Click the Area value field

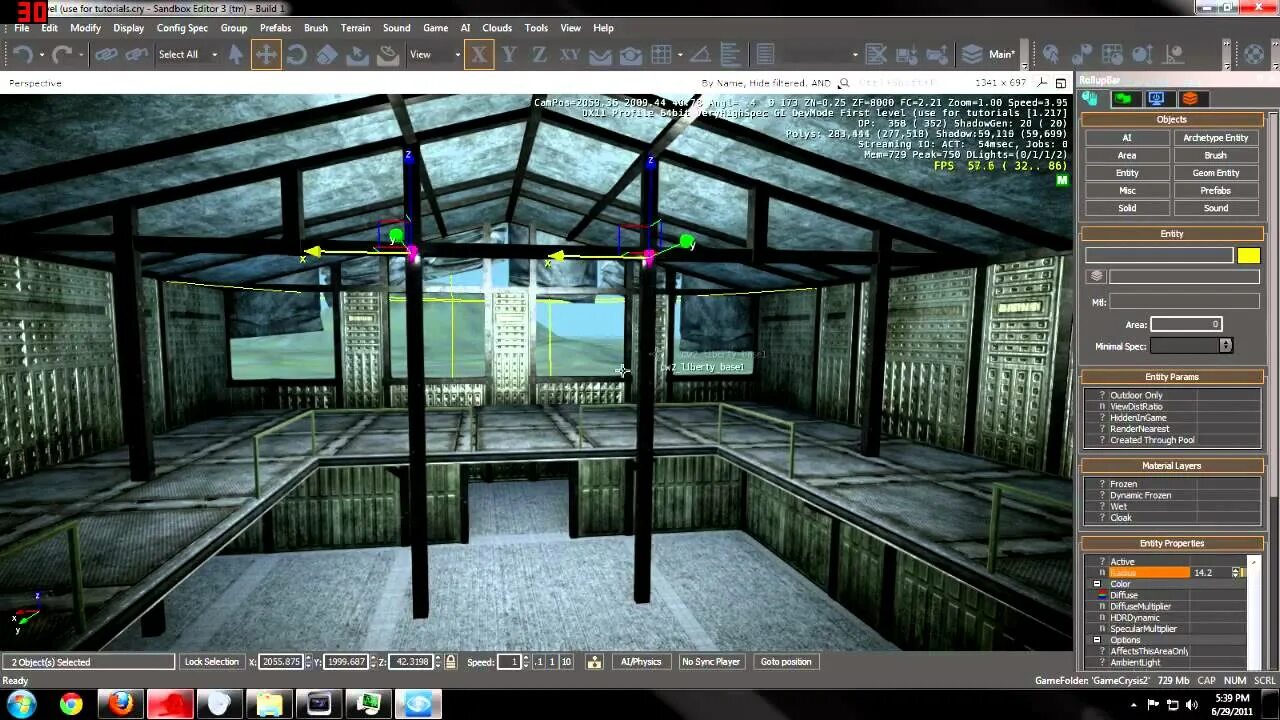(x=1186, y=324)
